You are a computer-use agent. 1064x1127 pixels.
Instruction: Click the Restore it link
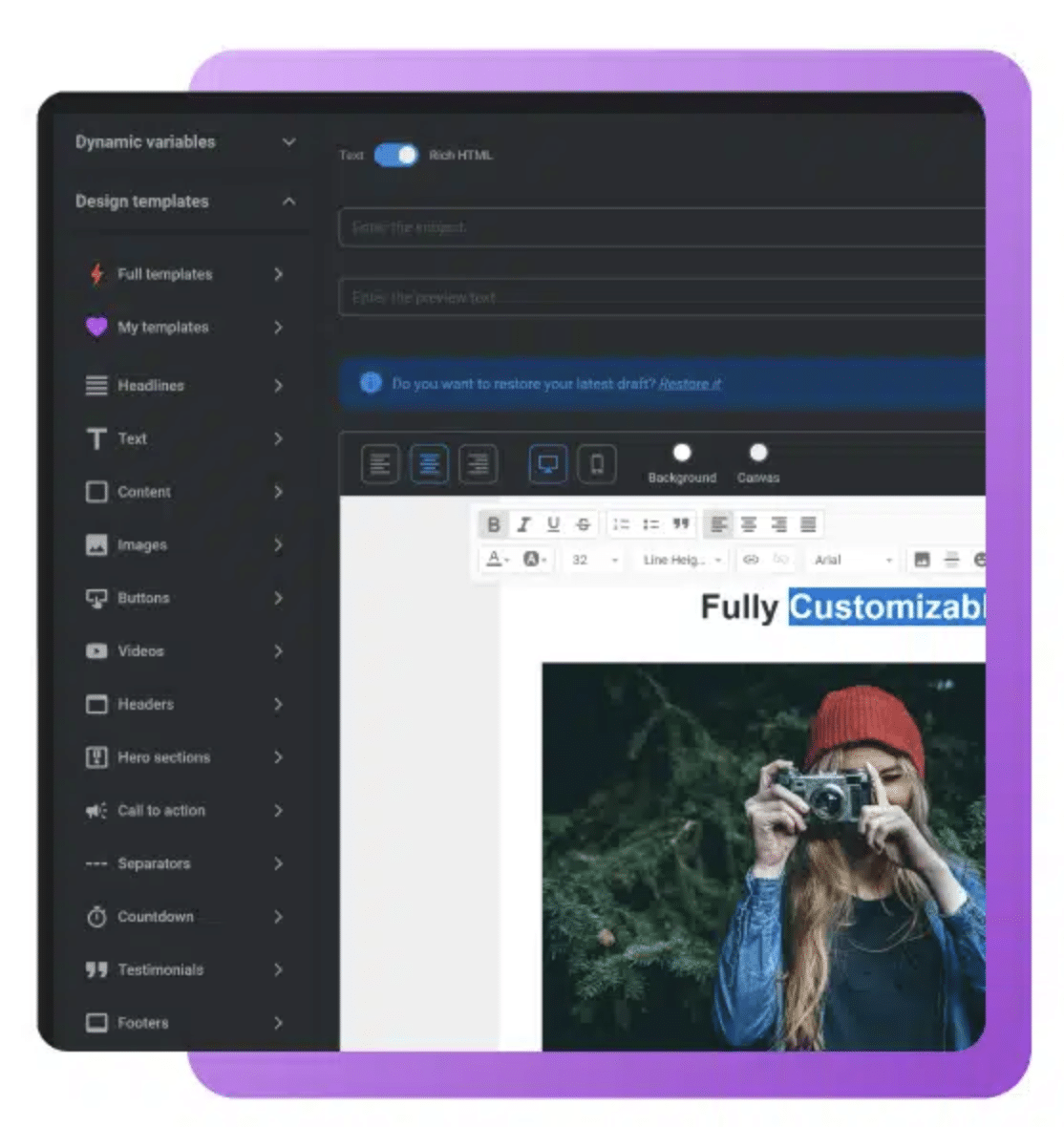coord(690,384)
